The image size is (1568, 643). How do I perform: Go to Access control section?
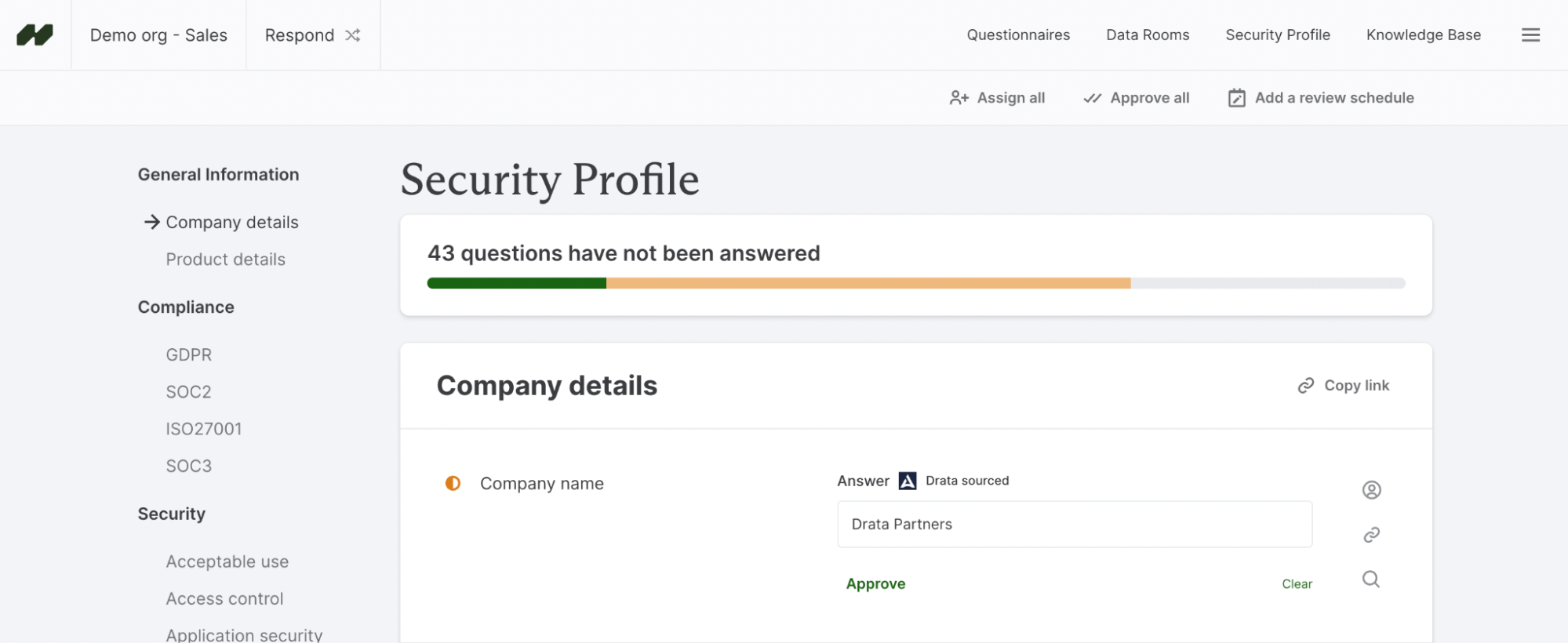click(x=224, y=598)
